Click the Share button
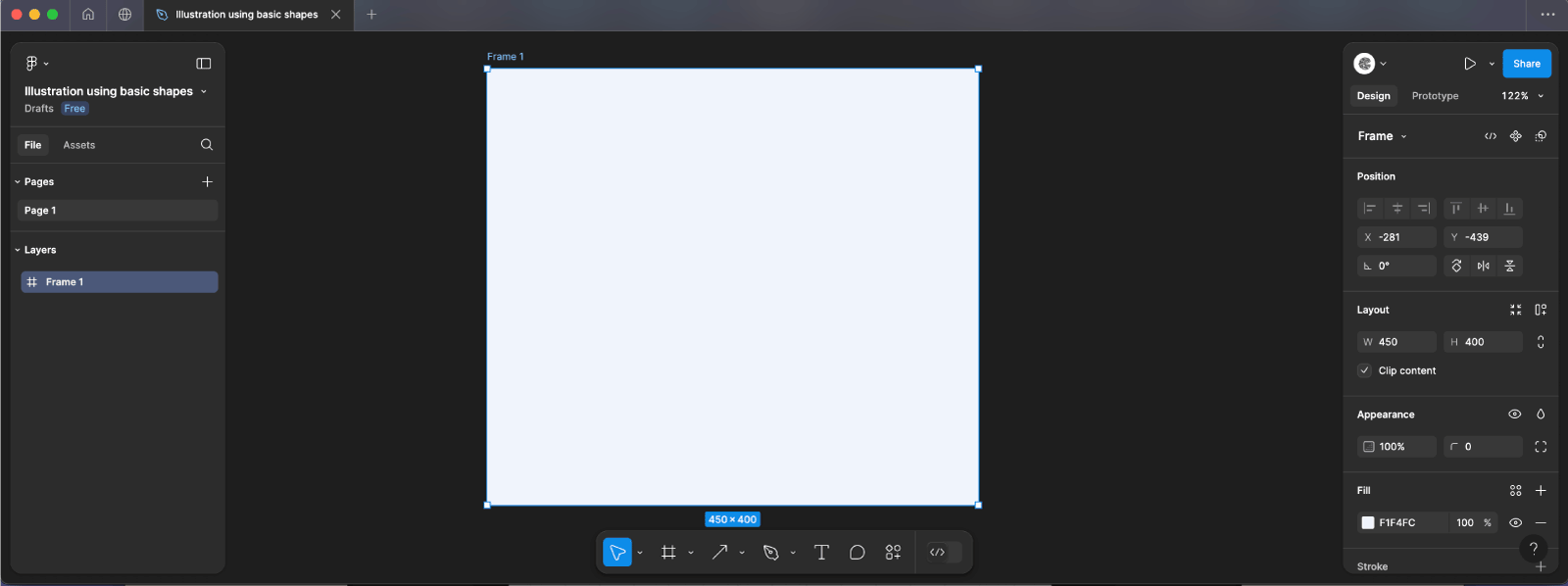Viewport: 1568px width, 586px height. (1526, 64)
